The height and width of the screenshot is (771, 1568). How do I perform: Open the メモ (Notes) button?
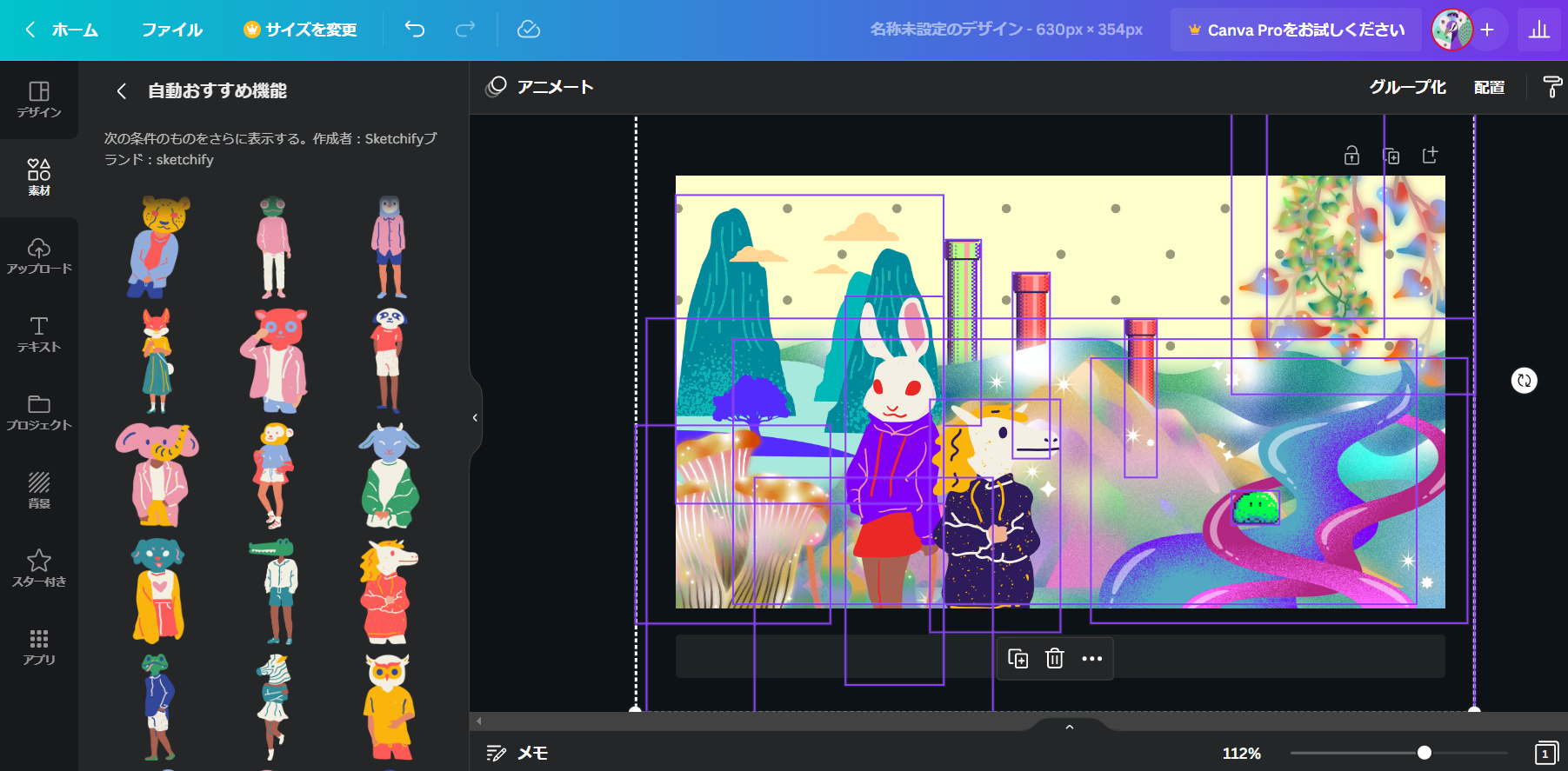pos(517,754)
